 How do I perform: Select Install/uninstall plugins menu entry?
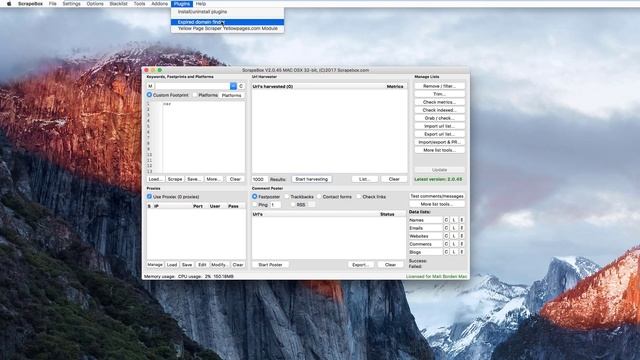point(227,12)
